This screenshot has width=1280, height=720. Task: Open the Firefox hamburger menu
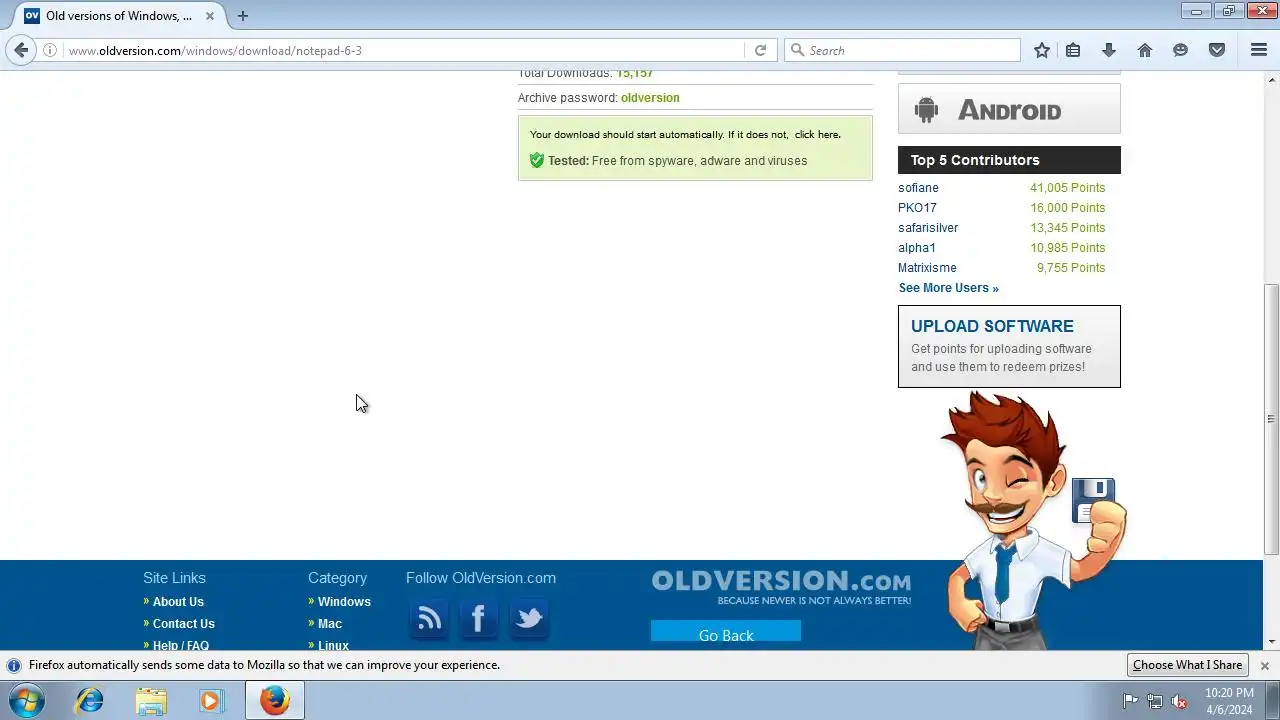click(1259, 50)
